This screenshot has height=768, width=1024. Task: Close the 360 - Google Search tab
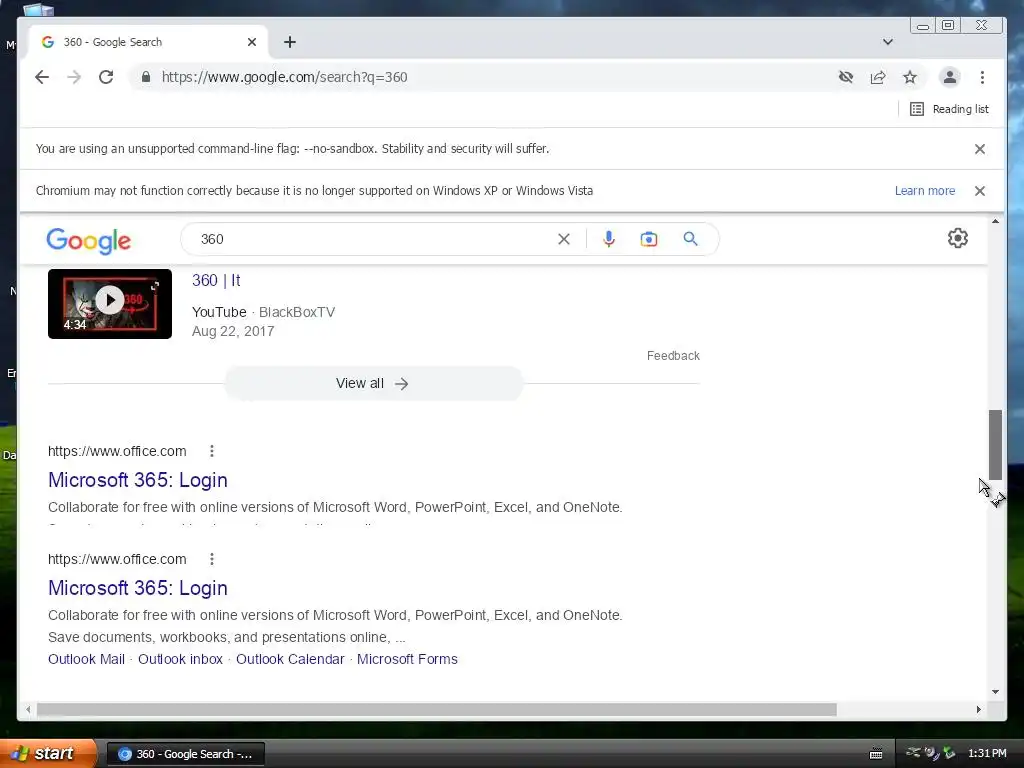(x=252, y=42)
